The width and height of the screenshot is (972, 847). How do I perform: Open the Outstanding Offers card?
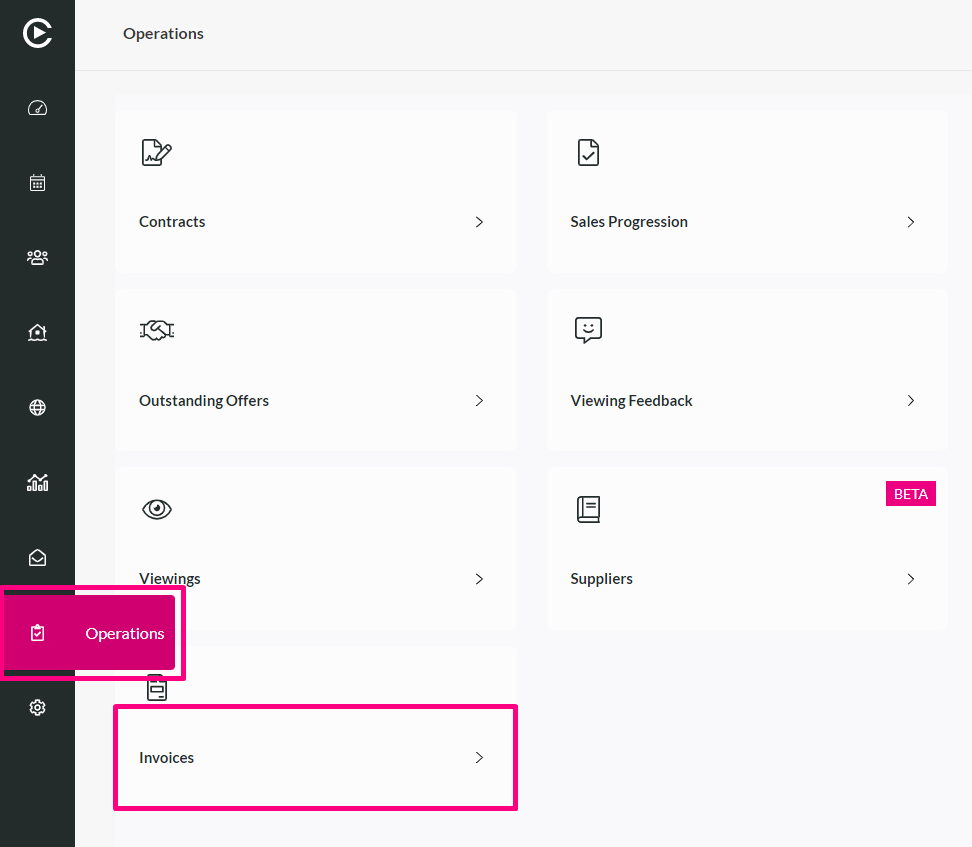click(x=316, y=370)
